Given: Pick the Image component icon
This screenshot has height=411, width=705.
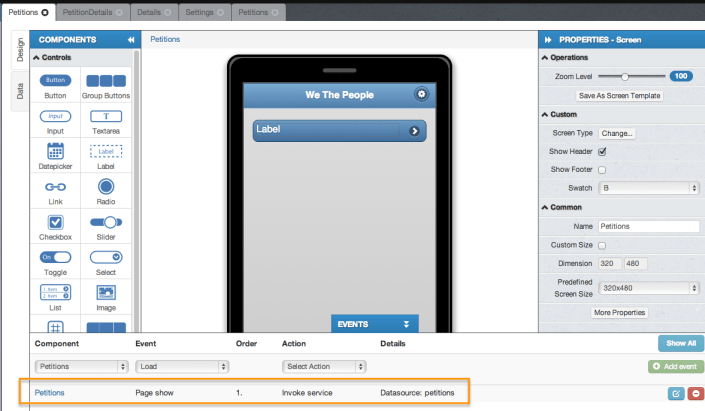Looking at the screenshot, I should pos(105,292).
